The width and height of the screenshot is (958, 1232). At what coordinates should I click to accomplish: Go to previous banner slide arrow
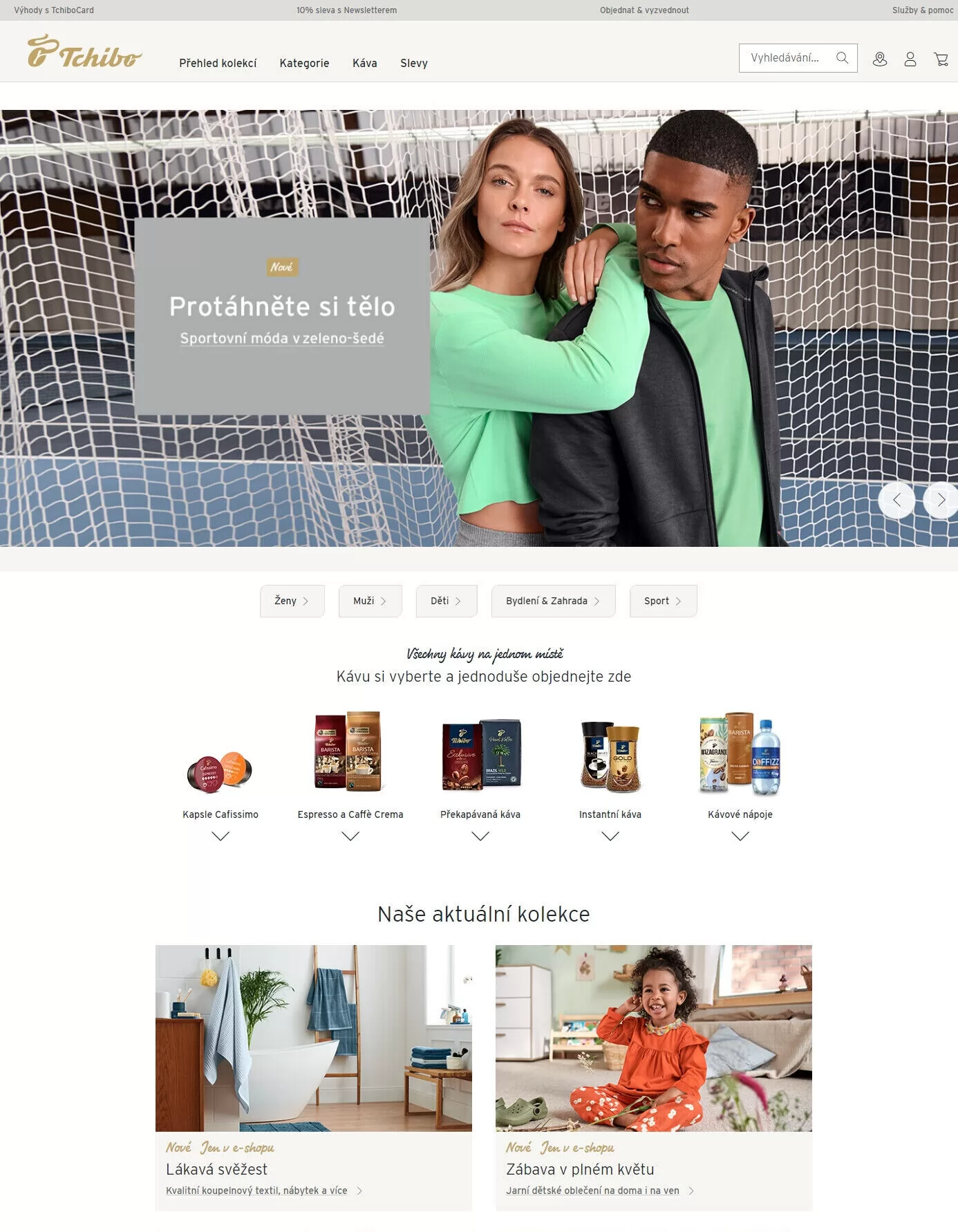(896, 500)
